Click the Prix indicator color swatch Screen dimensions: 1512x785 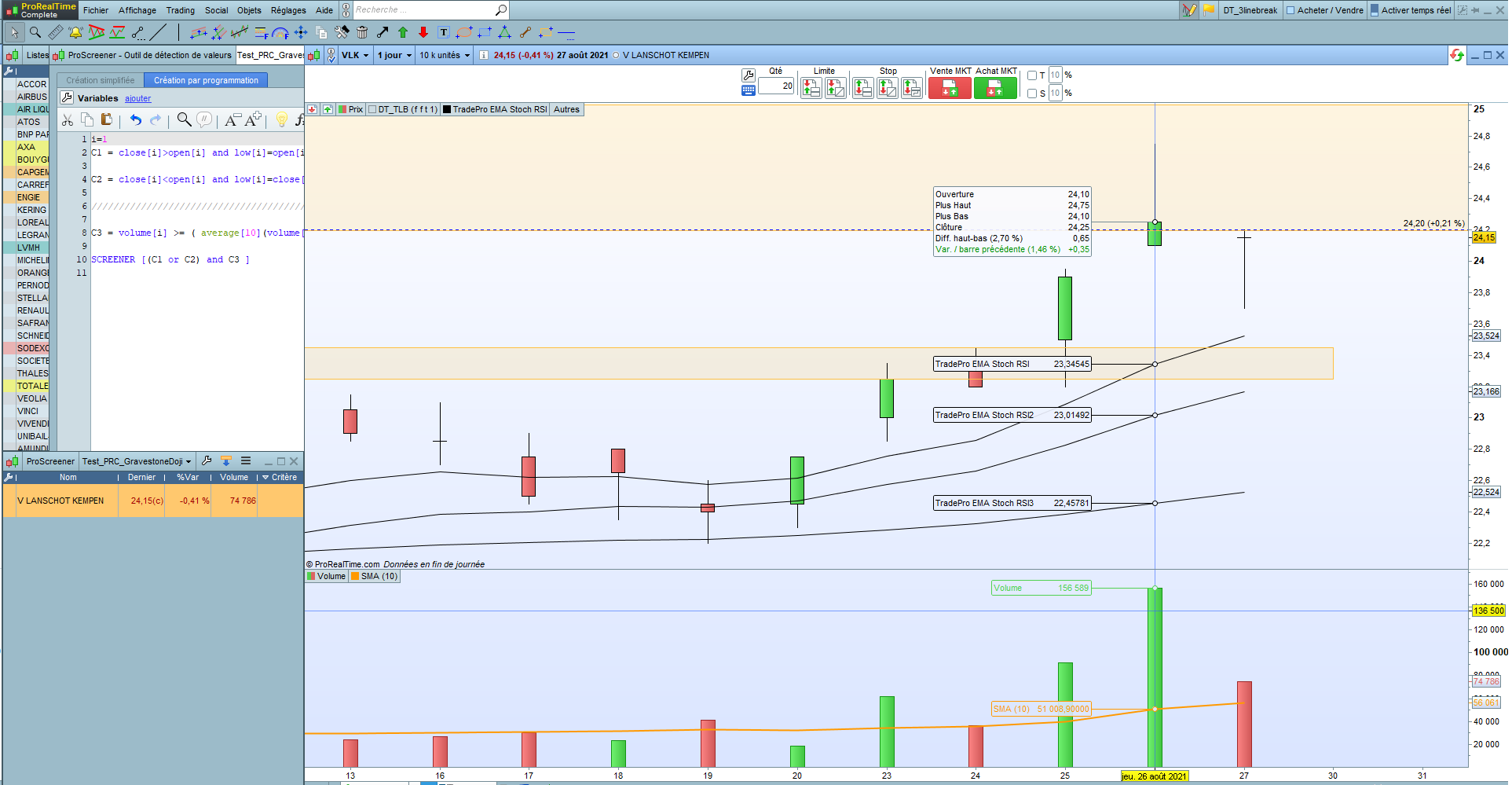(x=343, y=109)
